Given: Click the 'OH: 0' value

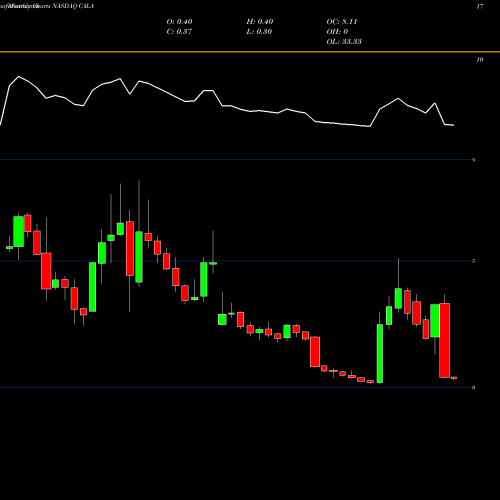Looking at the screenshot, I should click(x=337, y=32).
